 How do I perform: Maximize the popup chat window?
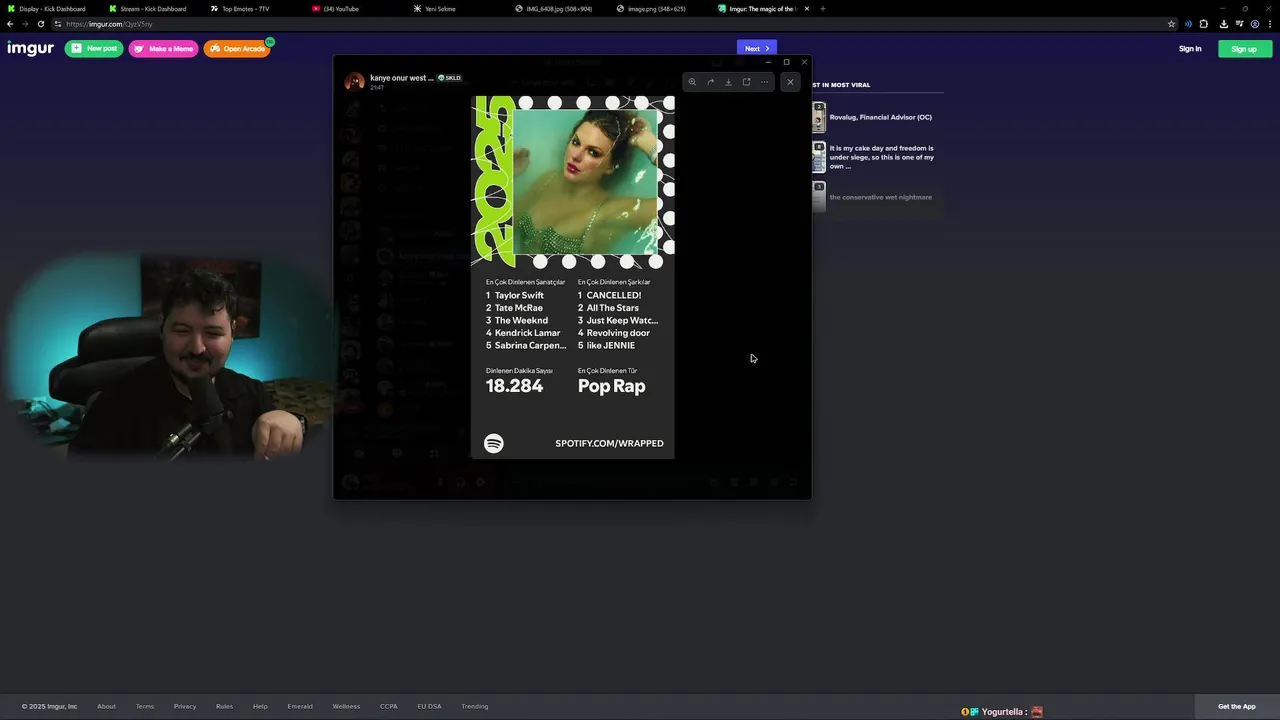pos(786,62)
